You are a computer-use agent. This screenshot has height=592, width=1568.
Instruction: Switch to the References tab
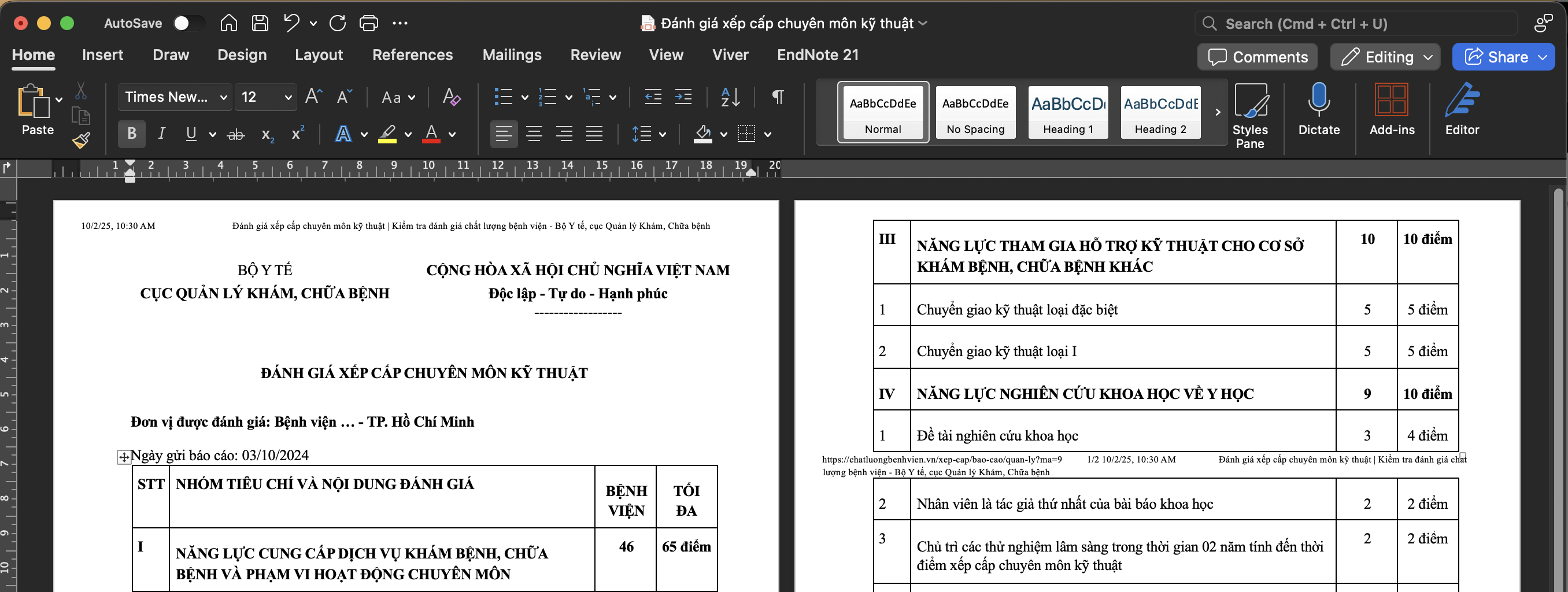click(412, 55)
